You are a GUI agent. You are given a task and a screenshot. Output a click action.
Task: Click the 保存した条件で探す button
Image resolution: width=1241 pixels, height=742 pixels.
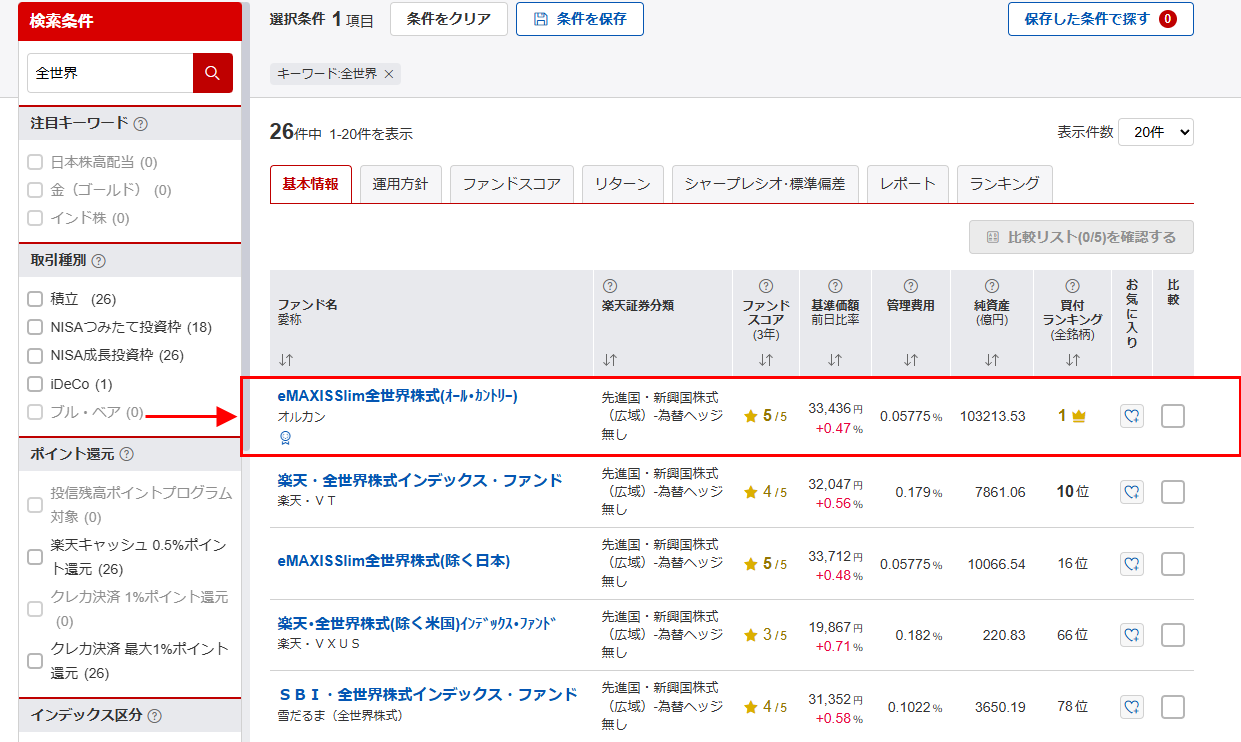click(x=1100, y=19)
